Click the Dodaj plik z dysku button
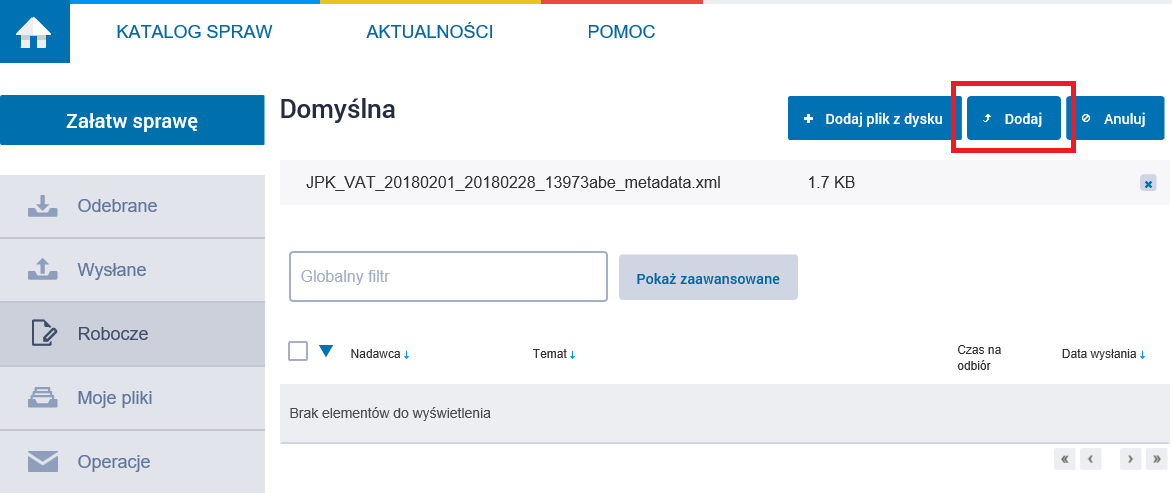This screenshot has height=493, width=1172. (x=875, y=118)
